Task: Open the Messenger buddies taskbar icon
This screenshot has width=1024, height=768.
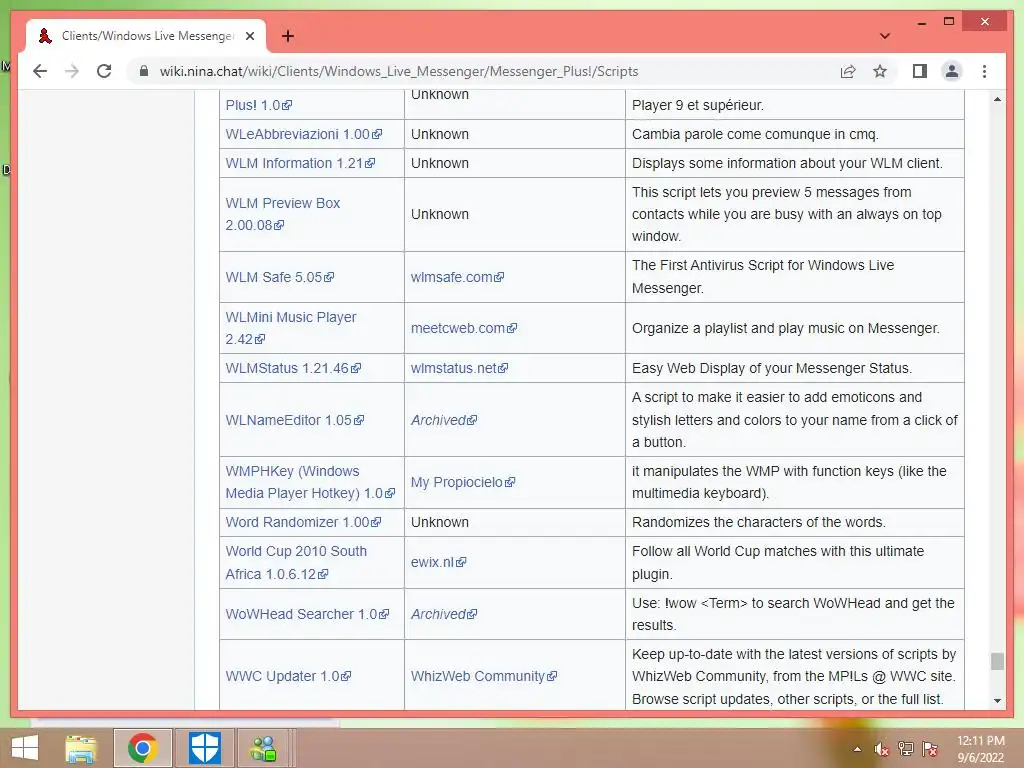Action: tap(264, 748)
